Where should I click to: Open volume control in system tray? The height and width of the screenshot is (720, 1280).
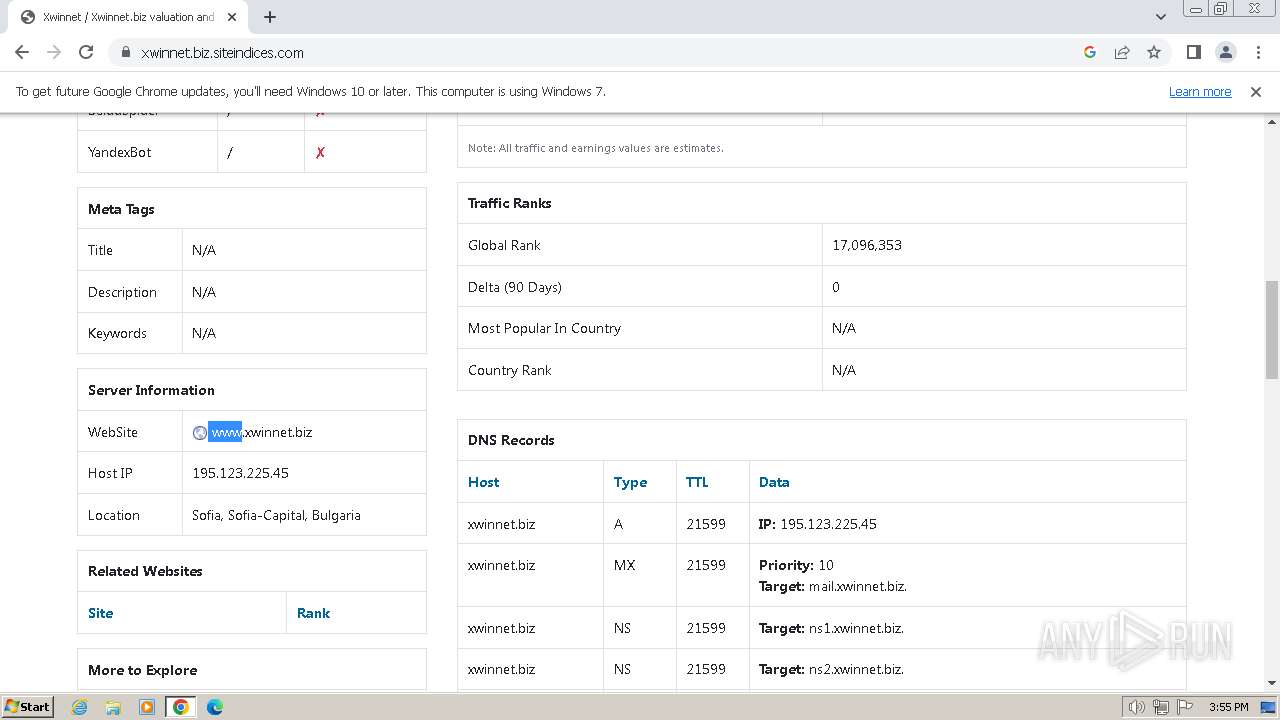[x=1137, y=707]
